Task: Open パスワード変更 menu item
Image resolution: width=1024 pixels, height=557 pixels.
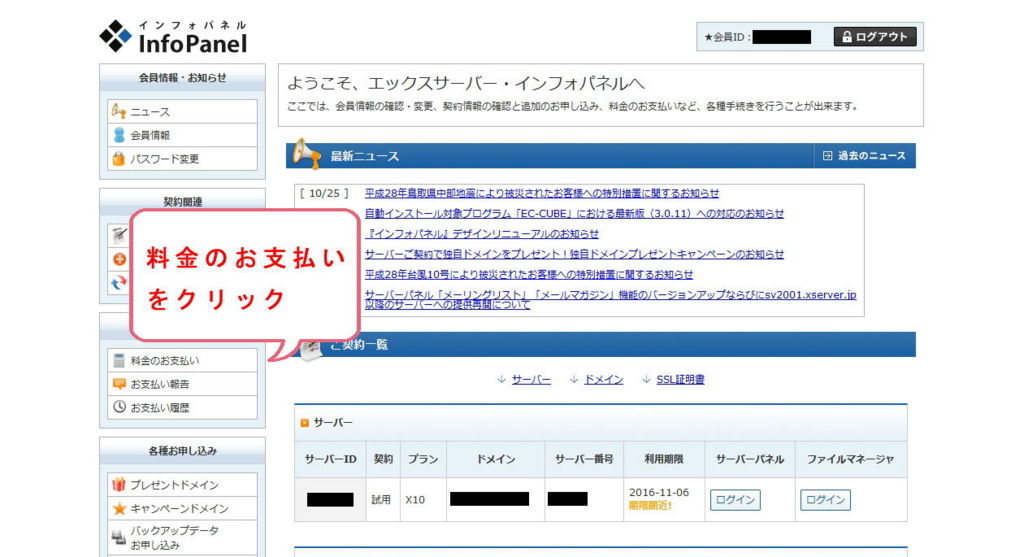Action: [182, 158]
